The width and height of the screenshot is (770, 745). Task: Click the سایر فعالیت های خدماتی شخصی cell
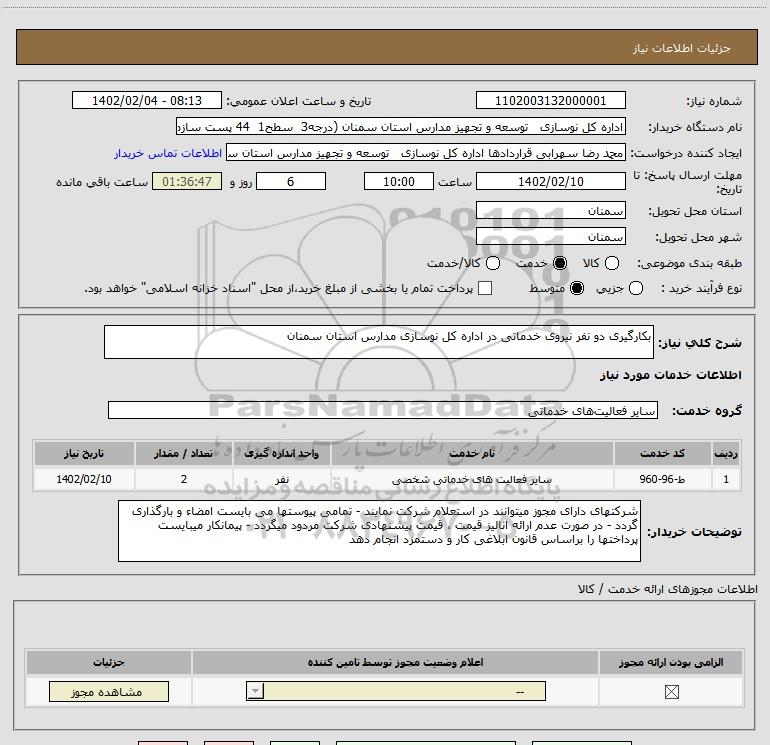click(471, 479)
